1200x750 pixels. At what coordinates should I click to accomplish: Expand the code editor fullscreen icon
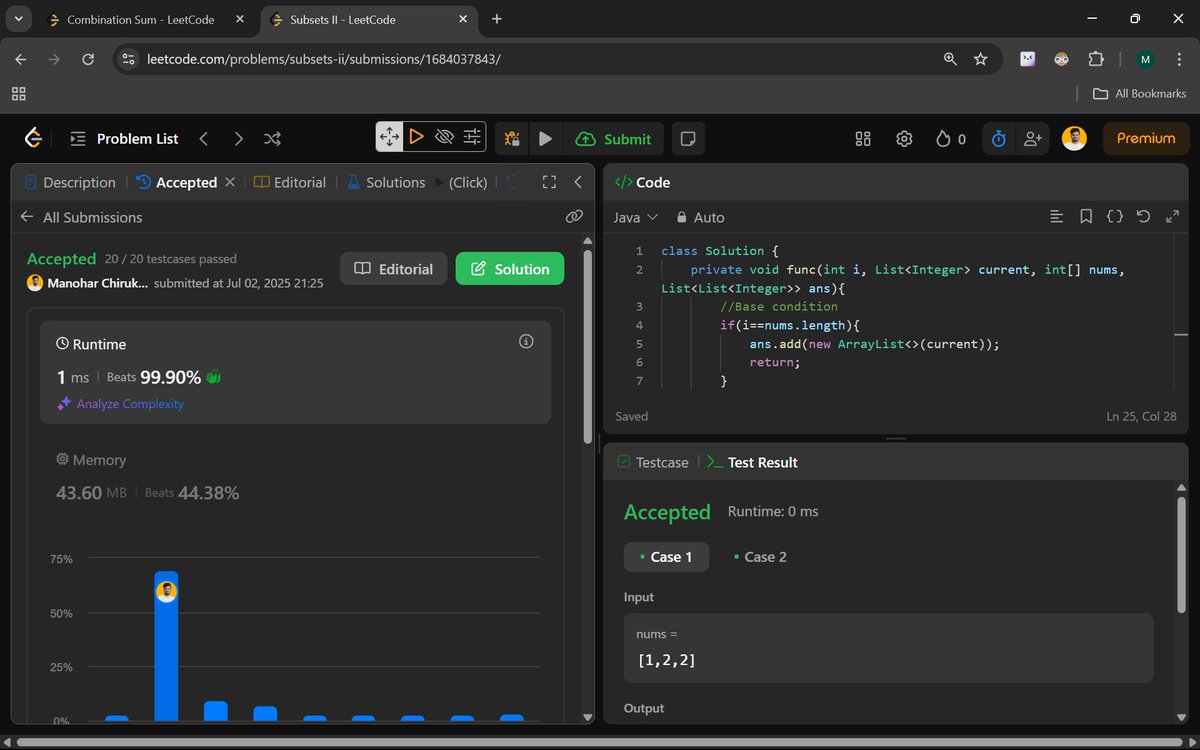(x=1172, y=216)
